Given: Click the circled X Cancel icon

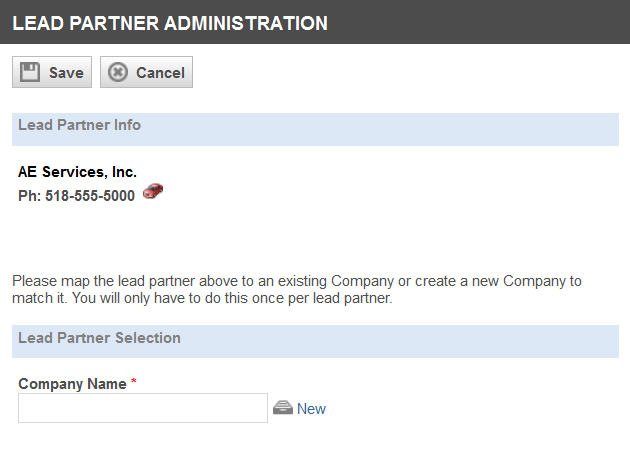Looking at the screenshot, I should 118,72.
